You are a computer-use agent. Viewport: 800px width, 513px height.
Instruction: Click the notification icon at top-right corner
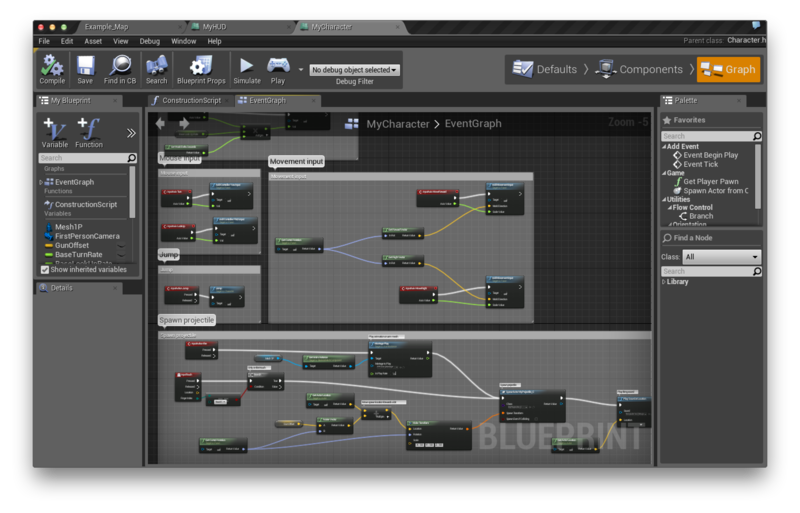pos(756,26)
